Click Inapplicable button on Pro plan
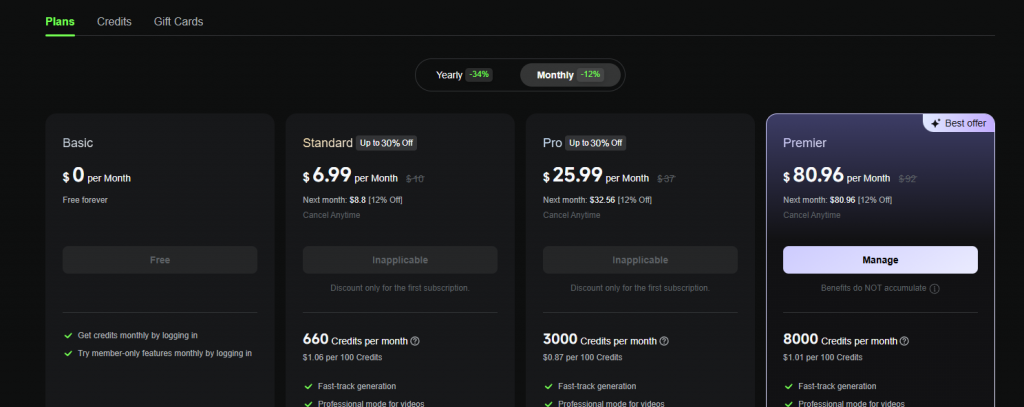This screenshot has height=407, width=1024. click(640, 260)
